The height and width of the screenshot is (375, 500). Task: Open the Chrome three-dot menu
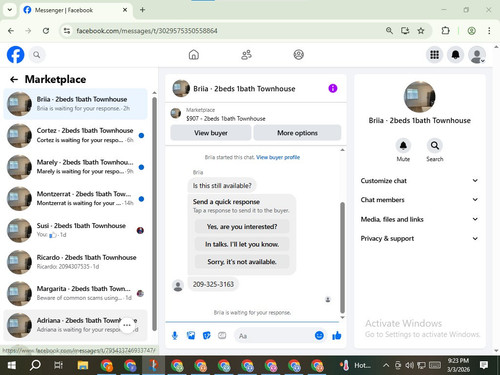[x=489, y=31]
